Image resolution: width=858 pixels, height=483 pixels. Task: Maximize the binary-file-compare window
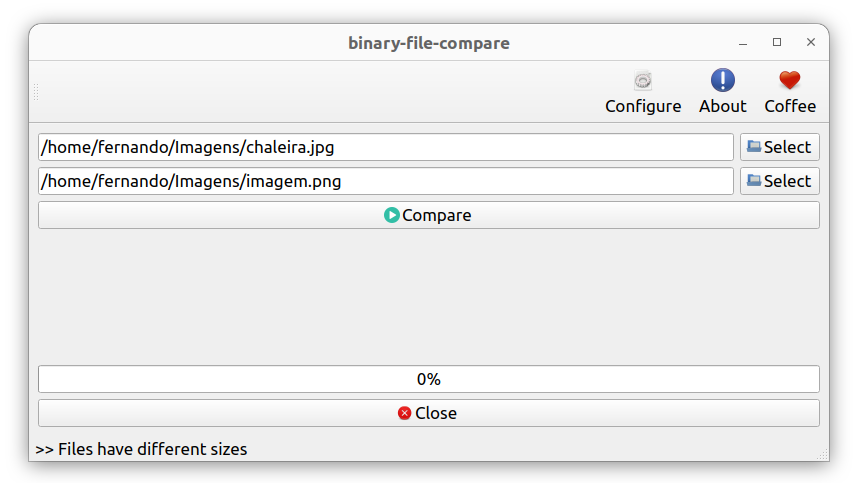click(777, 42)
